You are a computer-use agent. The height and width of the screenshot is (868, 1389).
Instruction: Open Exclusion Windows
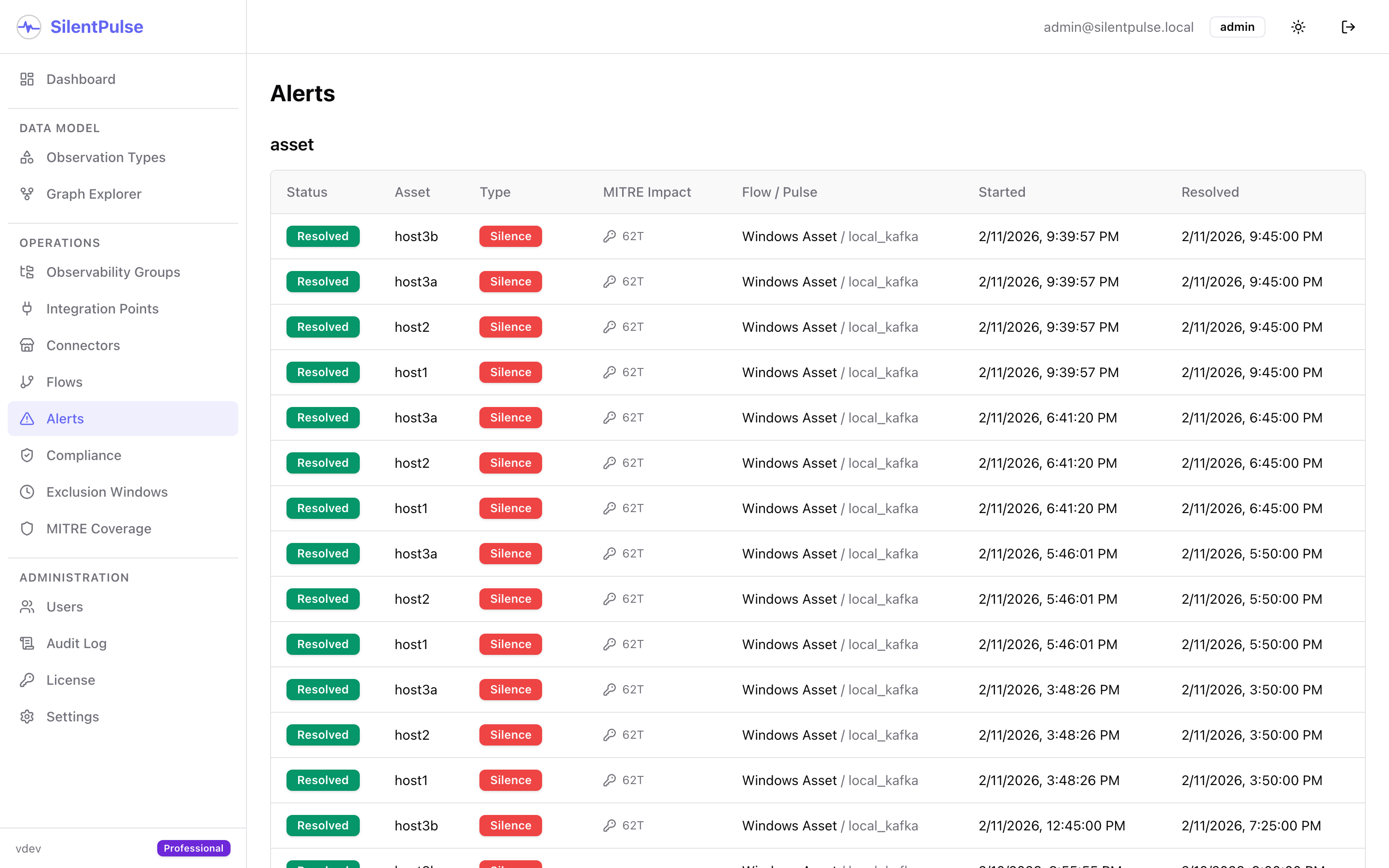pyautogui.click(x=123, y=492)
